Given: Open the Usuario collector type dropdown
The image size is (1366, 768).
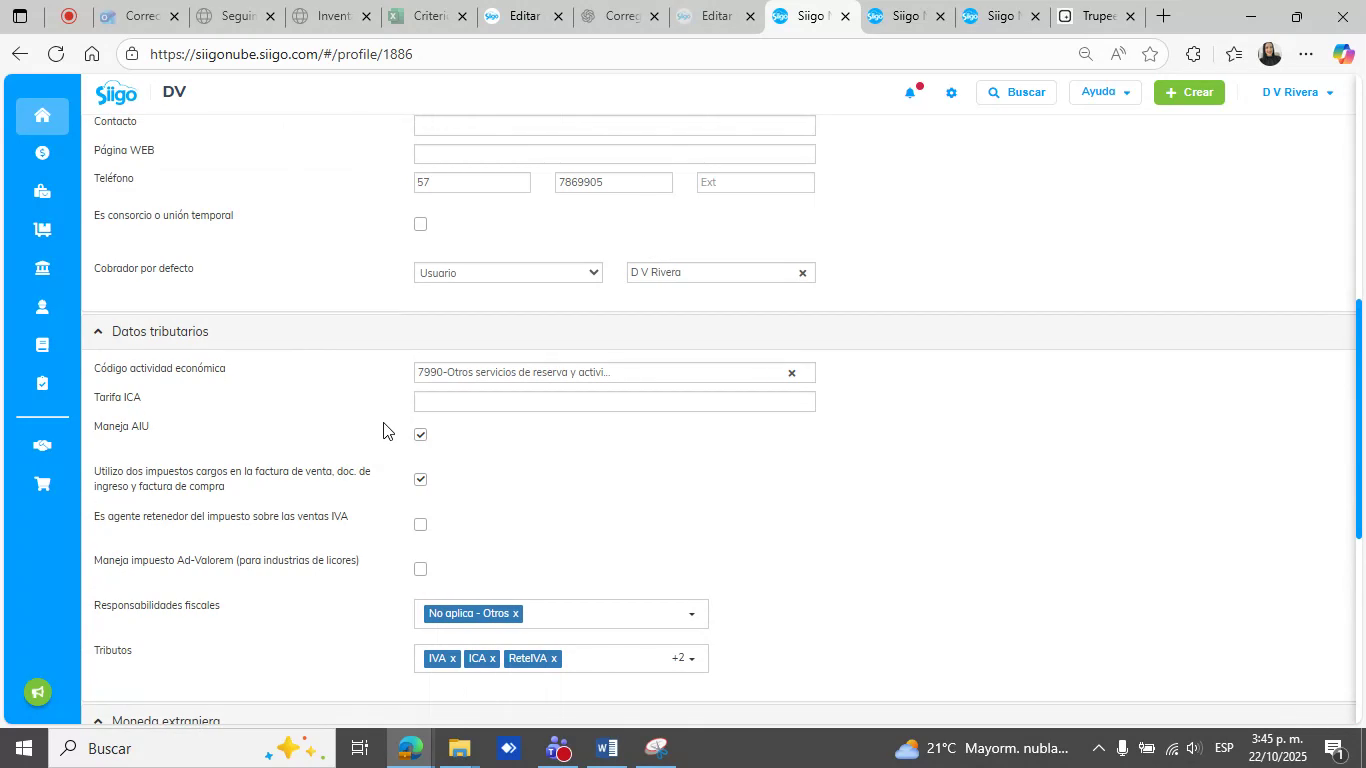Looking at the screenshot, I should (508, 273).
